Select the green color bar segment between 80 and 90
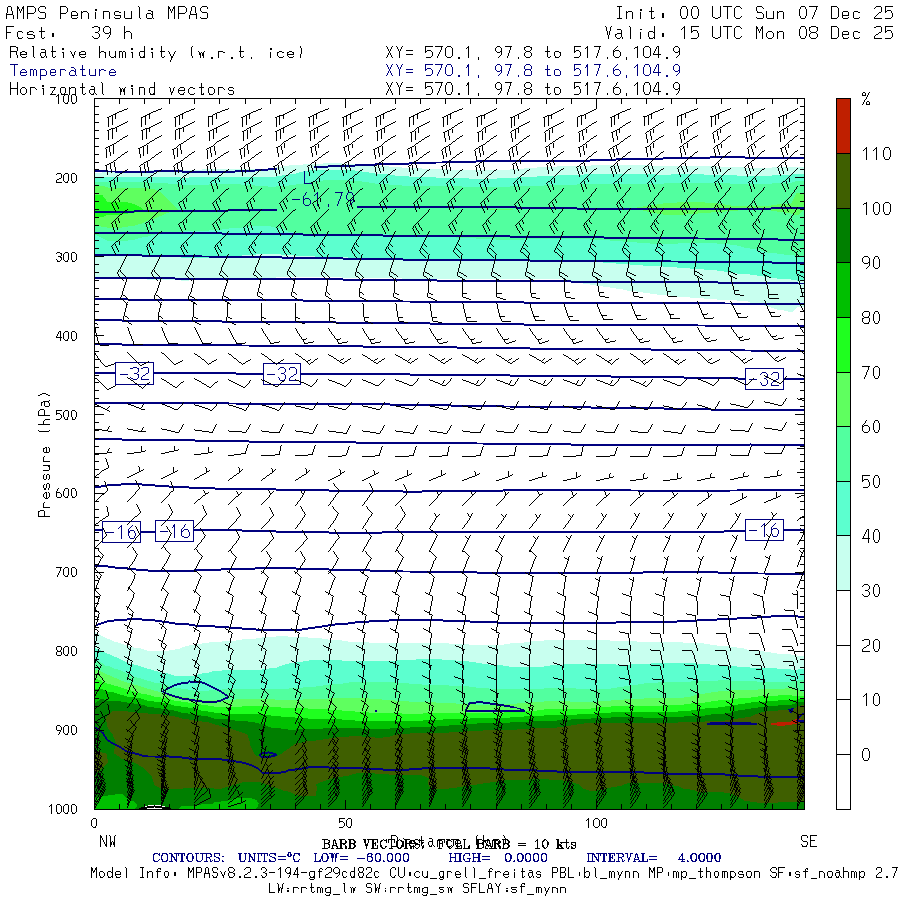900x900 pixels. pyautogui.click(x=843, y=290)
